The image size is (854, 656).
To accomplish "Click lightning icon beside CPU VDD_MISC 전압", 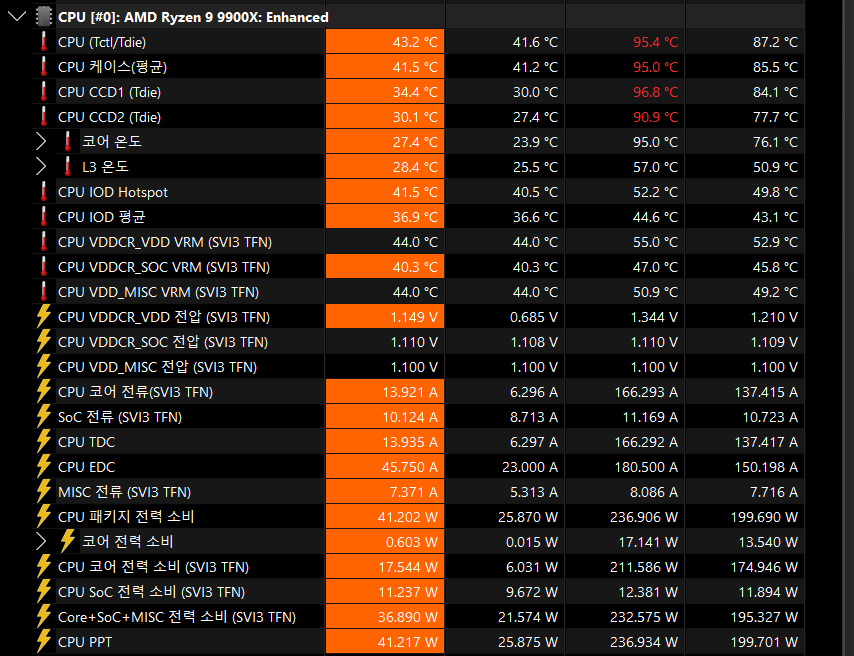I will [44, 367].
